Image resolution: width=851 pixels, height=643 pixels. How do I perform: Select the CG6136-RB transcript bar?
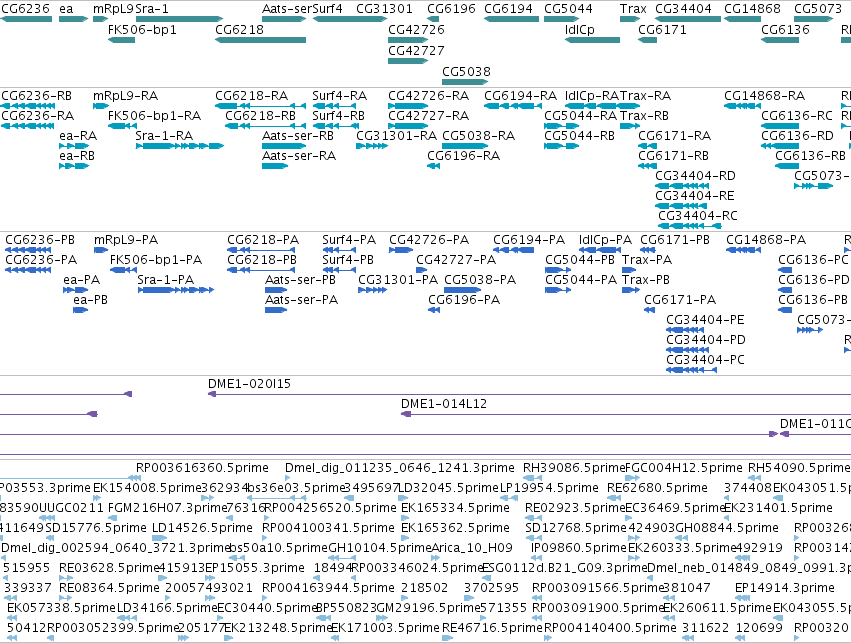[787, 166]
